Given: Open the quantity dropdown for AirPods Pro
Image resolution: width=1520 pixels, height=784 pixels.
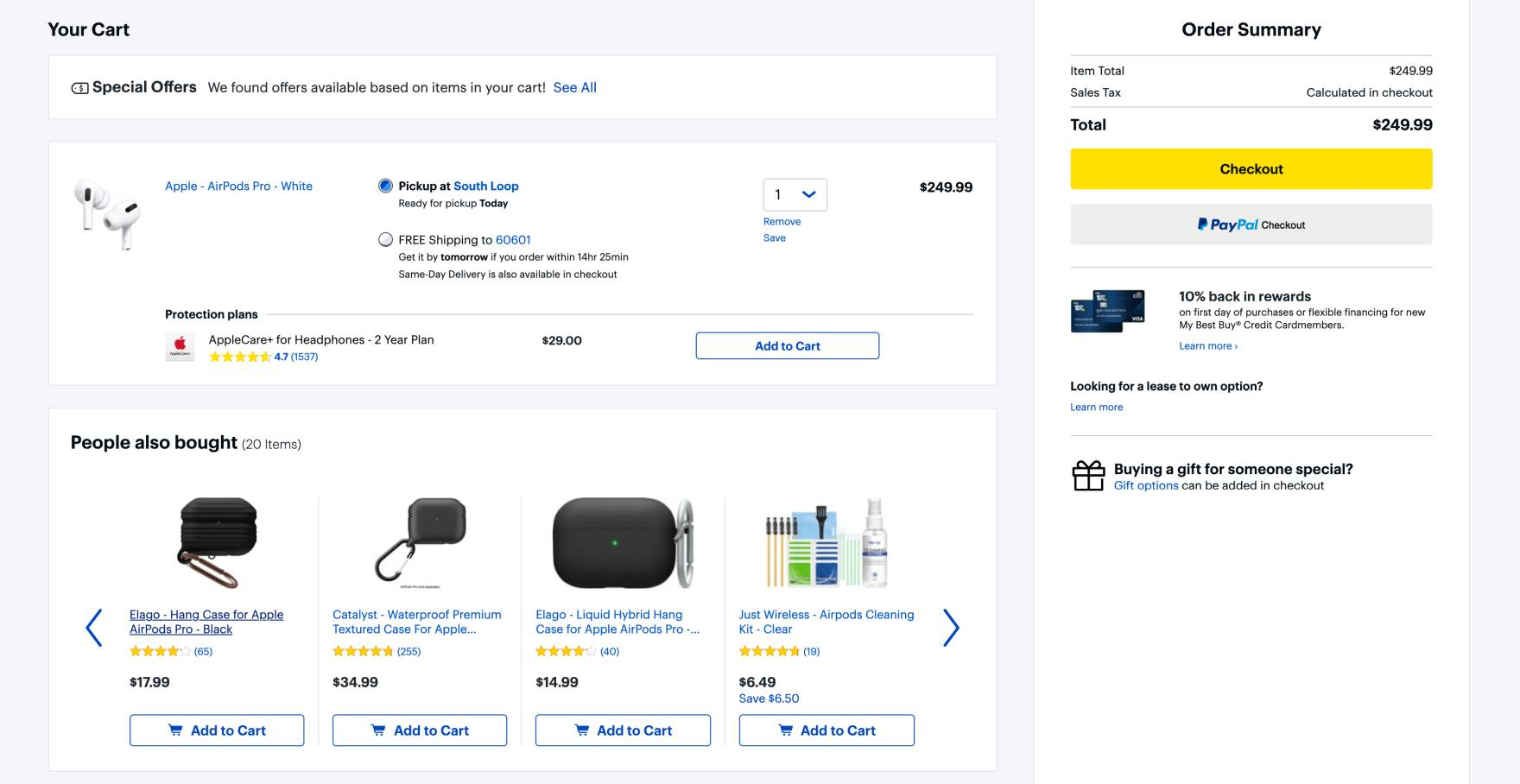Looking at the screenshot, I should pos(795,195).
